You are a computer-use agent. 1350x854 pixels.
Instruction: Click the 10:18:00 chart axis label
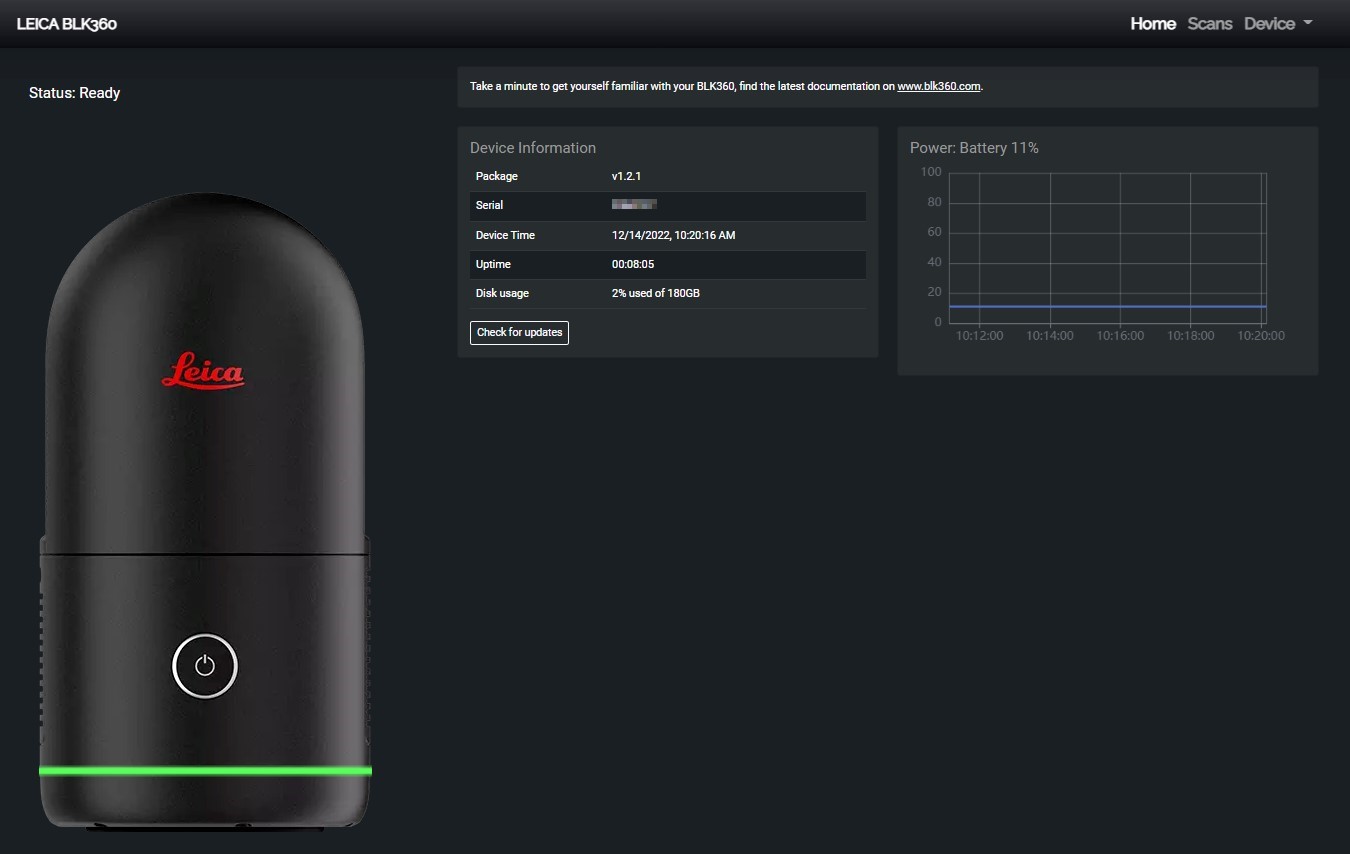1191,336
